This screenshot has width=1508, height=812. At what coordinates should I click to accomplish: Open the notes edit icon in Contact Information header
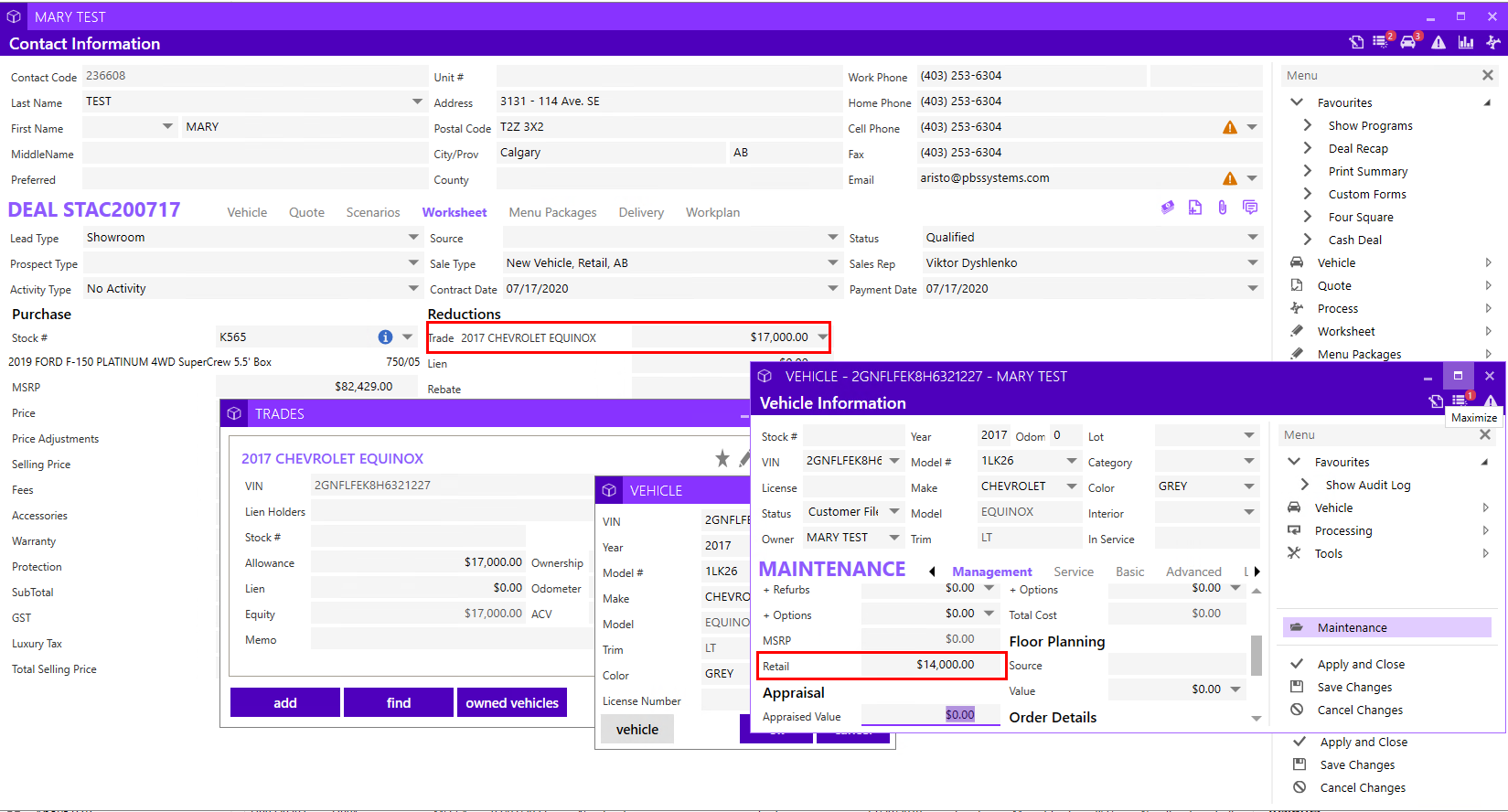pyautogui.click(x=1357, y=42)
